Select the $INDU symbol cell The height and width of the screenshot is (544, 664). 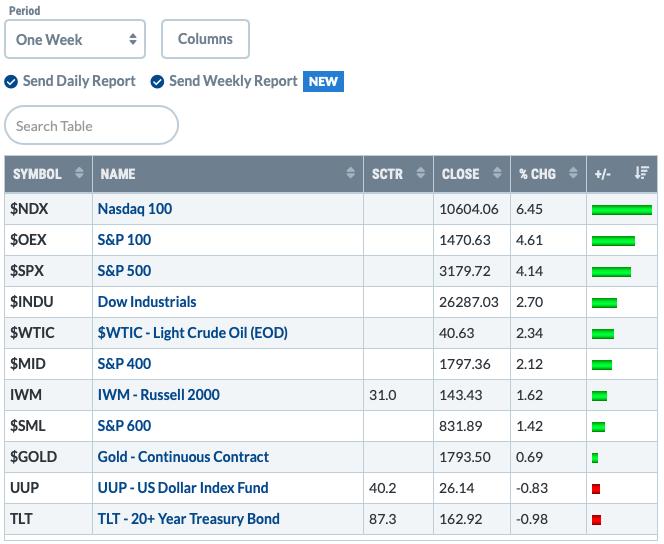[48, 302]
